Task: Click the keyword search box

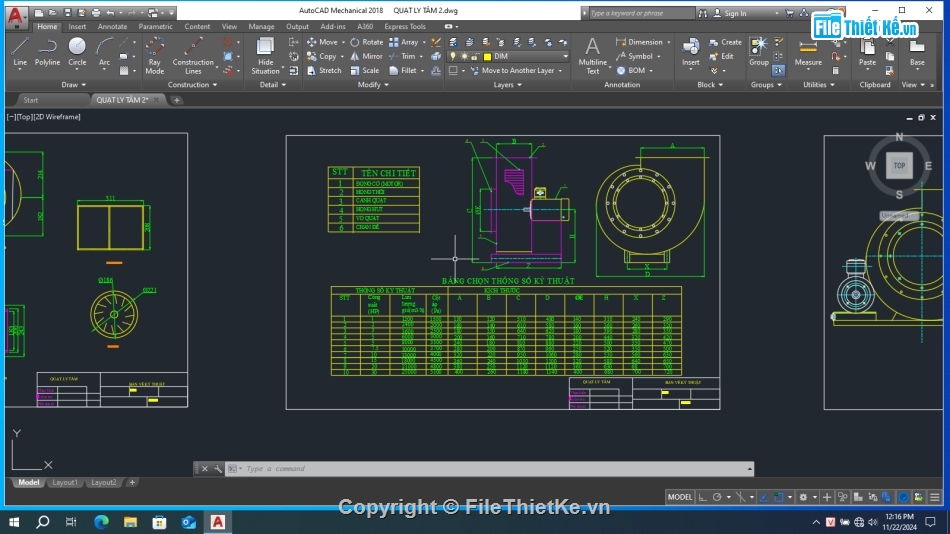Action: point(641,13)
